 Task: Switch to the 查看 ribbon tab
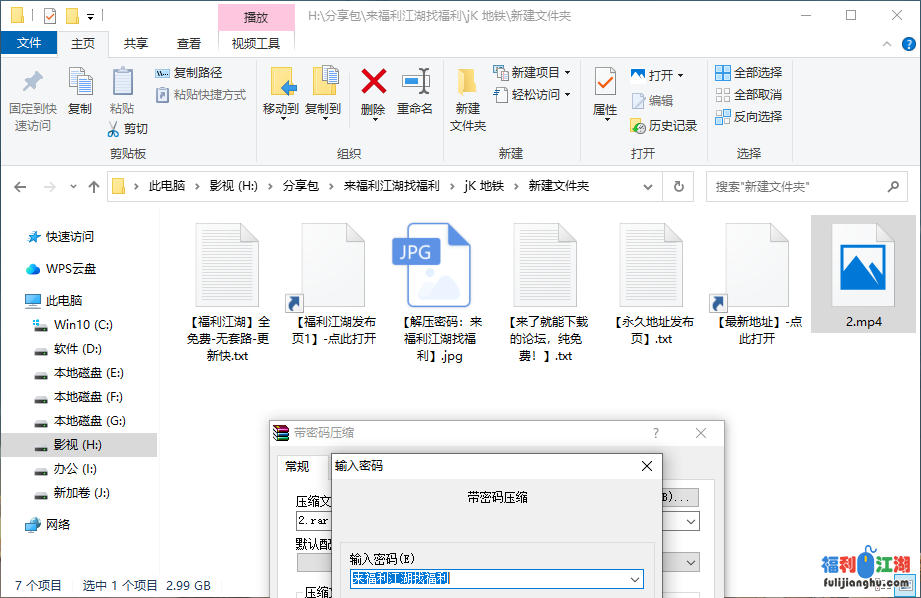click(189, 43)
